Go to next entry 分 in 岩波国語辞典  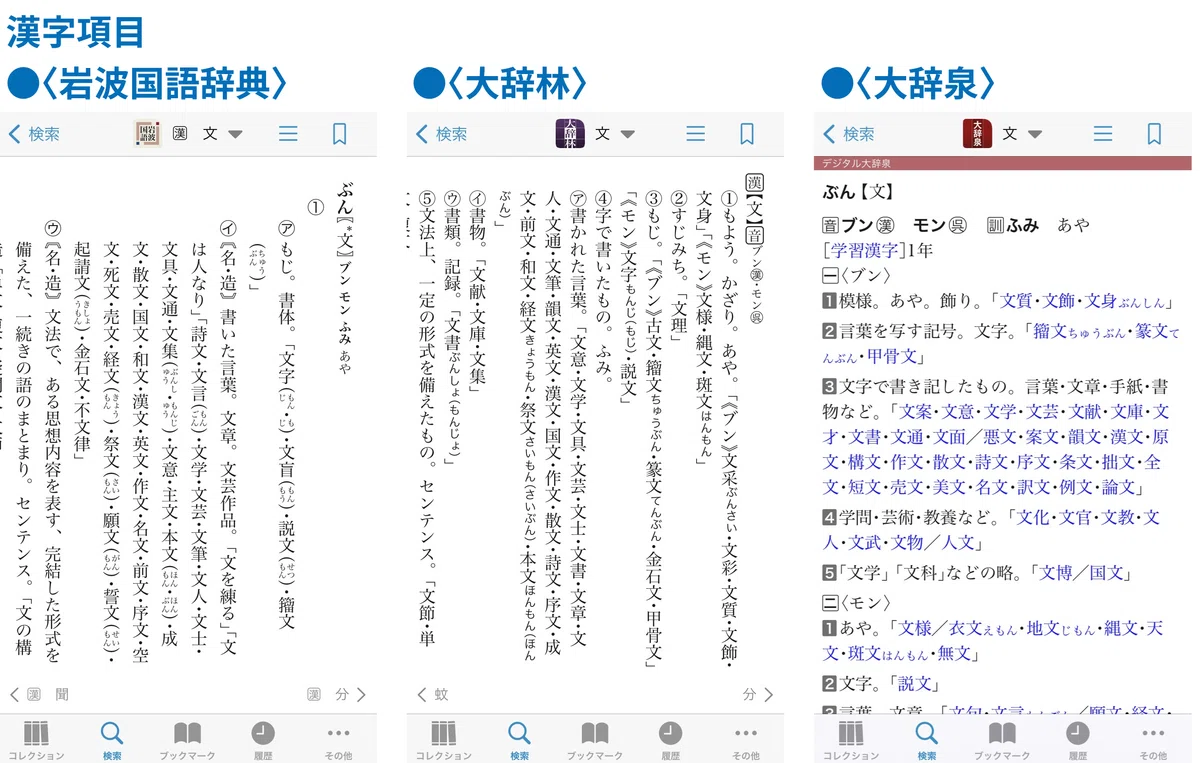coord(335,694)
